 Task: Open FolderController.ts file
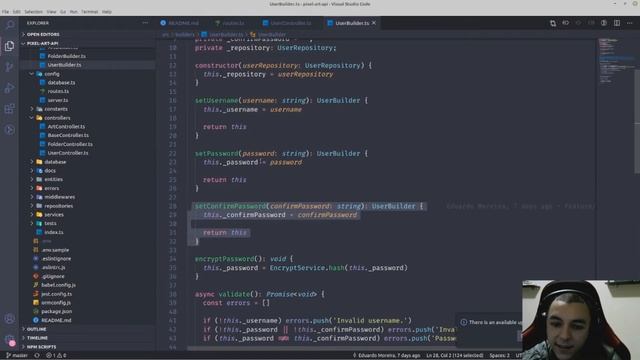(70, 144)
